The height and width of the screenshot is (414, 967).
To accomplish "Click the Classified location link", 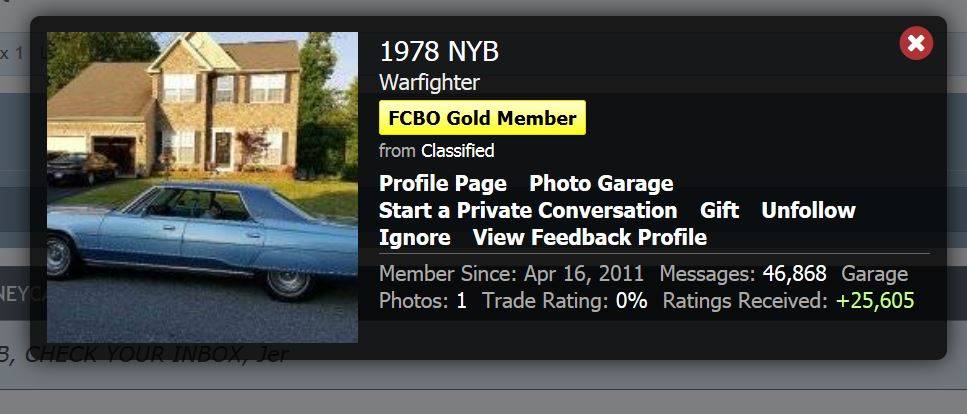I will point(458,151).
